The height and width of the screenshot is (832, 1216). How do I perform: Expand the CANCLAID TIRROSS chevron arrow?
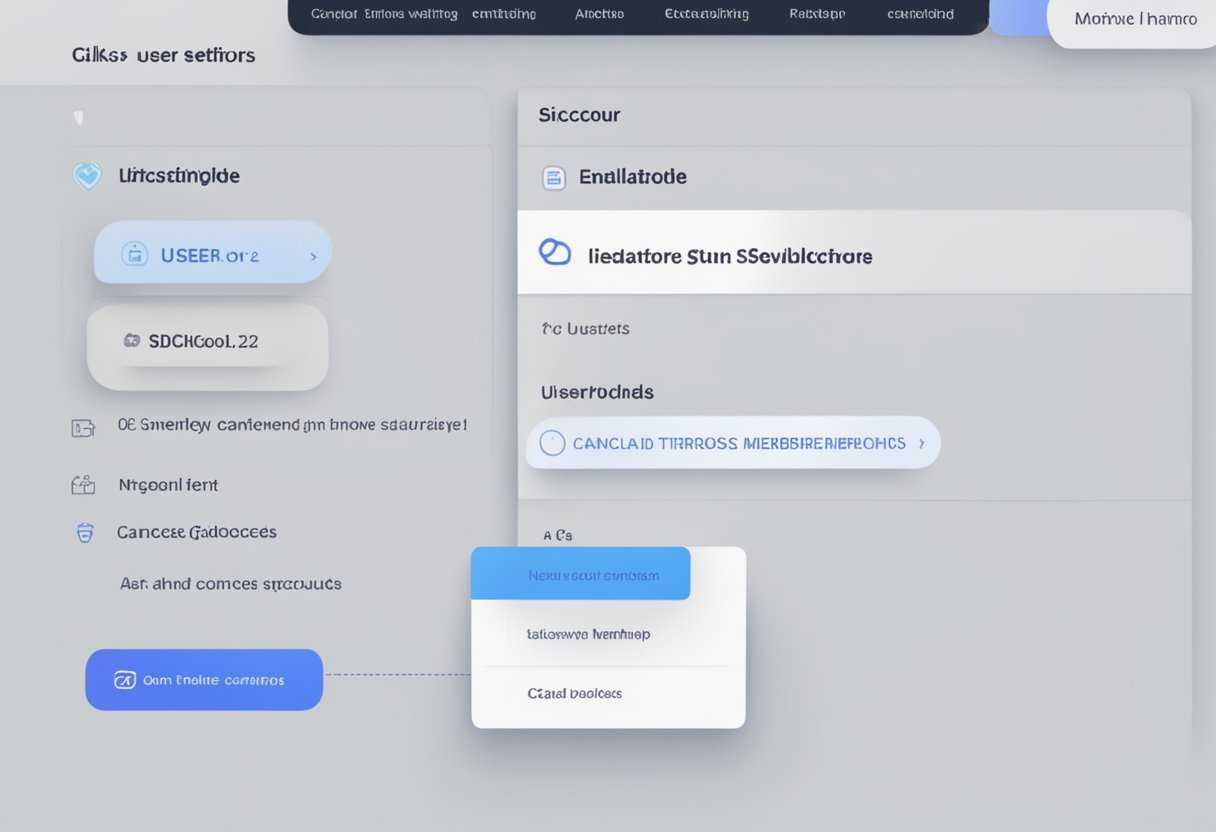click(x=921, y=443)
